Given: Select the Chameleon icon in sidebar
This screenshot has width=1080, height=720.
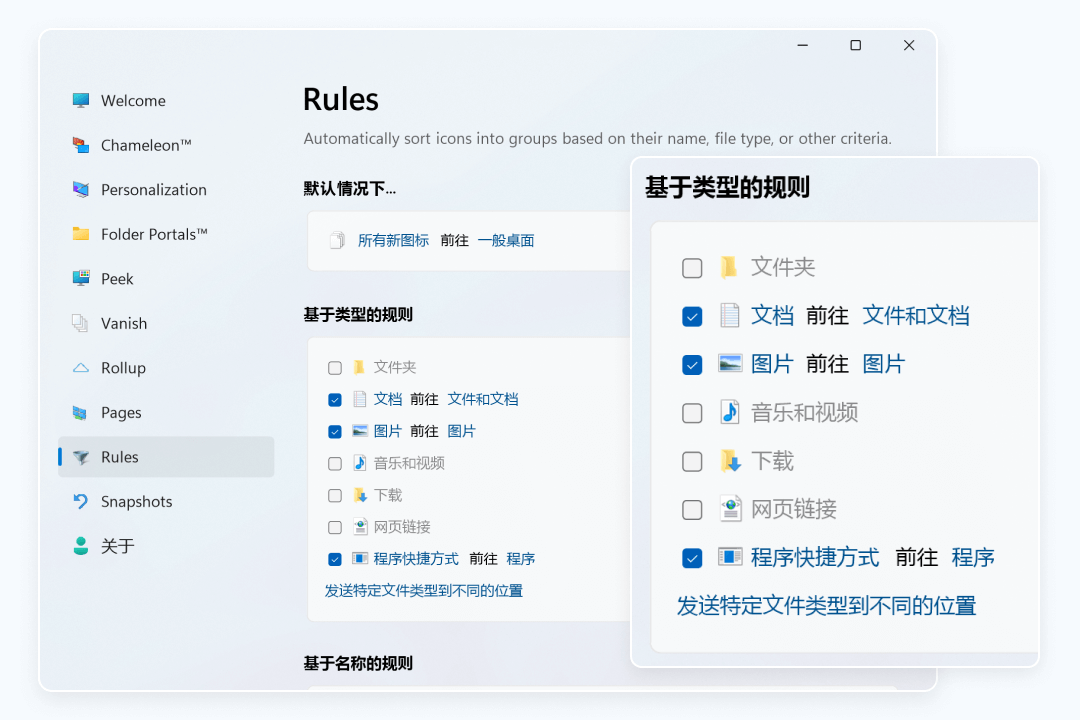Looking at the screenshot, I should tap(81, 145).
